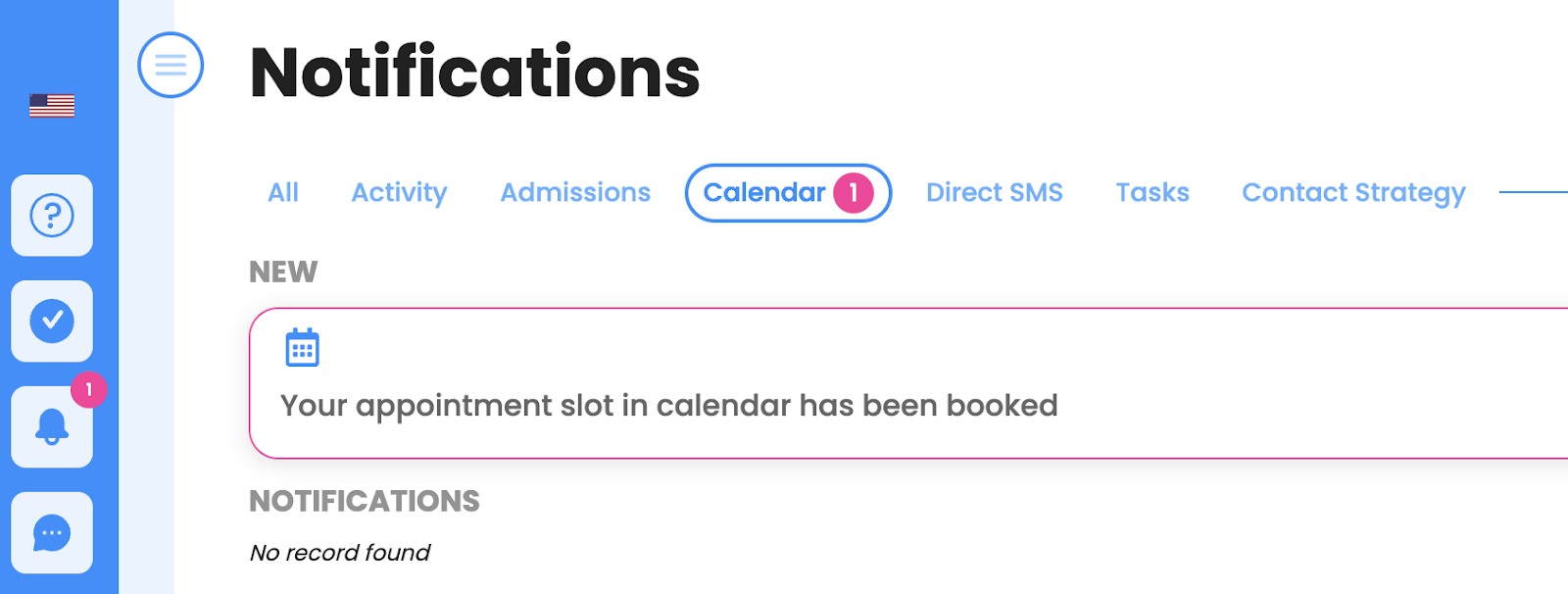This screenshot has width=1568, height=594.
Task: Select the Admissions tab
Action: [x=575, y=193]
